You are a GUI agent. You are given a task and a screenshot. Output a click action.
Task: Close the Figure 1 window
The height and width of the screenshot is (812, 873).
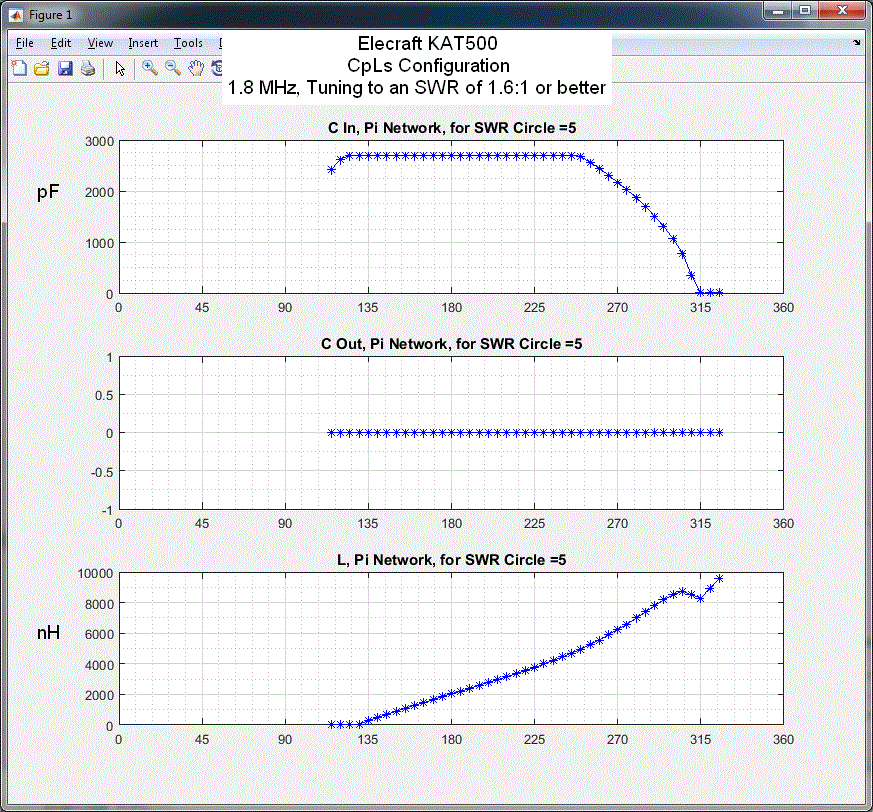coord(842,11)
